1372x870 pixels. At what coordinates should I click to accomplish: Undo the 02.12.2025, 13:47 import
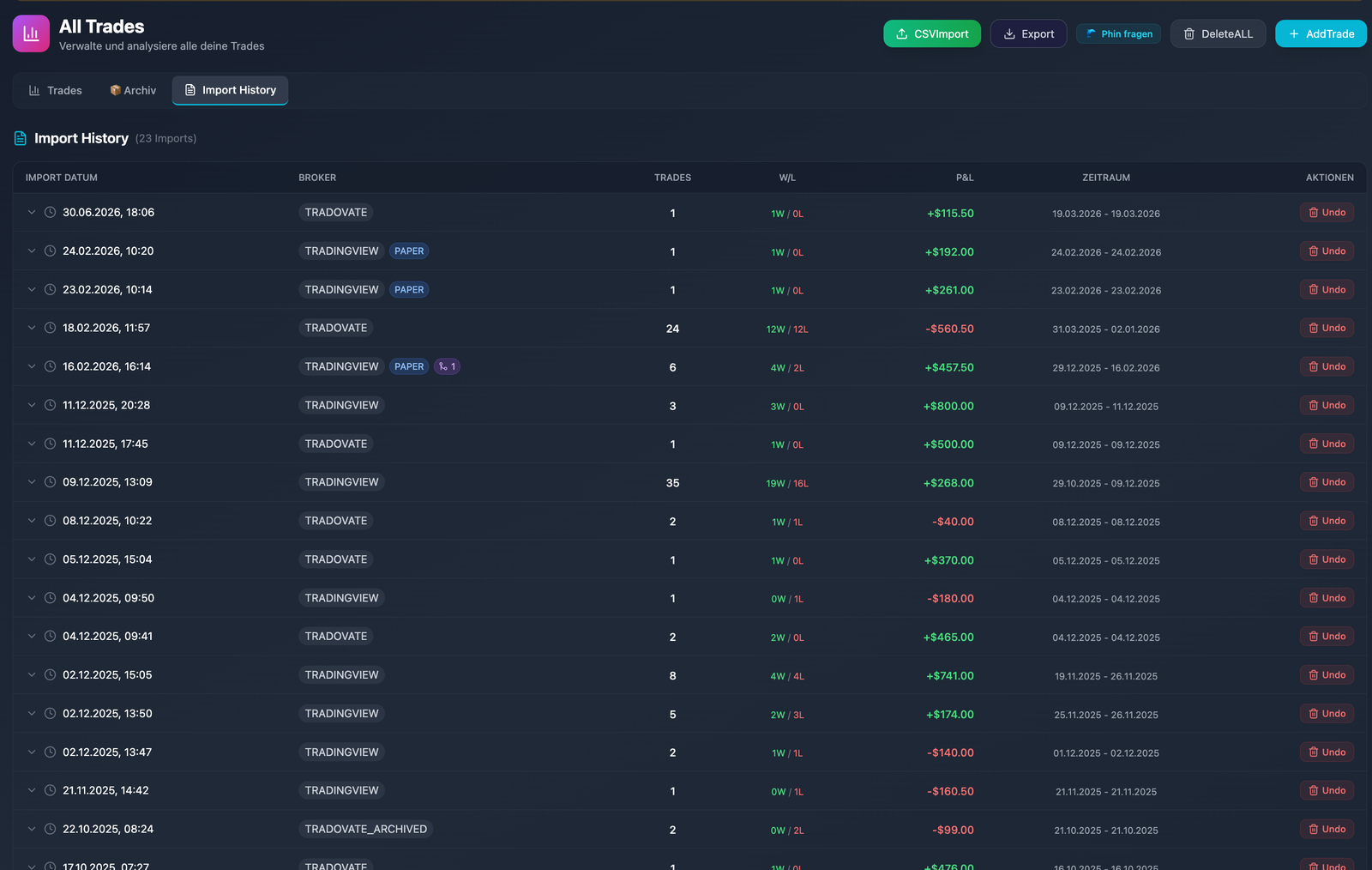(x=1327, y=752)
